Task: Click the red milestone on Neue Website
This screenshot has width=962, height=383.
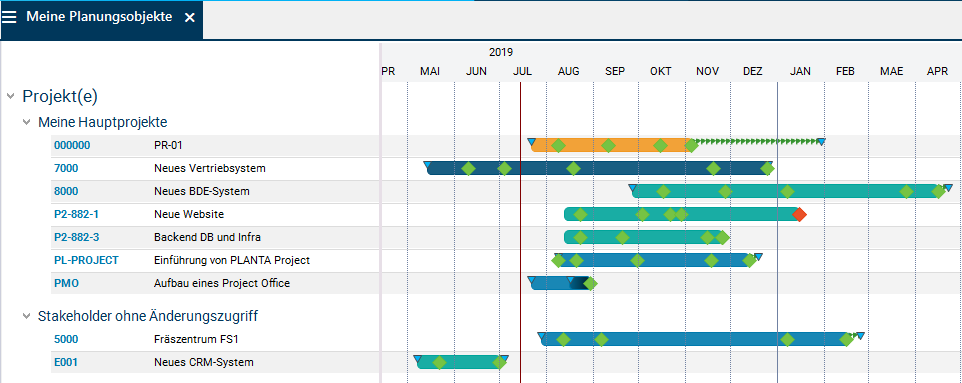Action: pyautogui.click(x=799, y=214)
